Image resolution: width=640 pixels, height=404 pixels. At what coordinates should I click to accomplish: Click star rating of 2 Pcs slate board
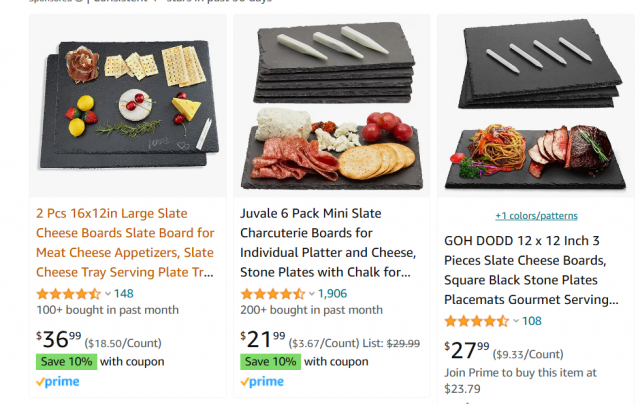[68, 293]
